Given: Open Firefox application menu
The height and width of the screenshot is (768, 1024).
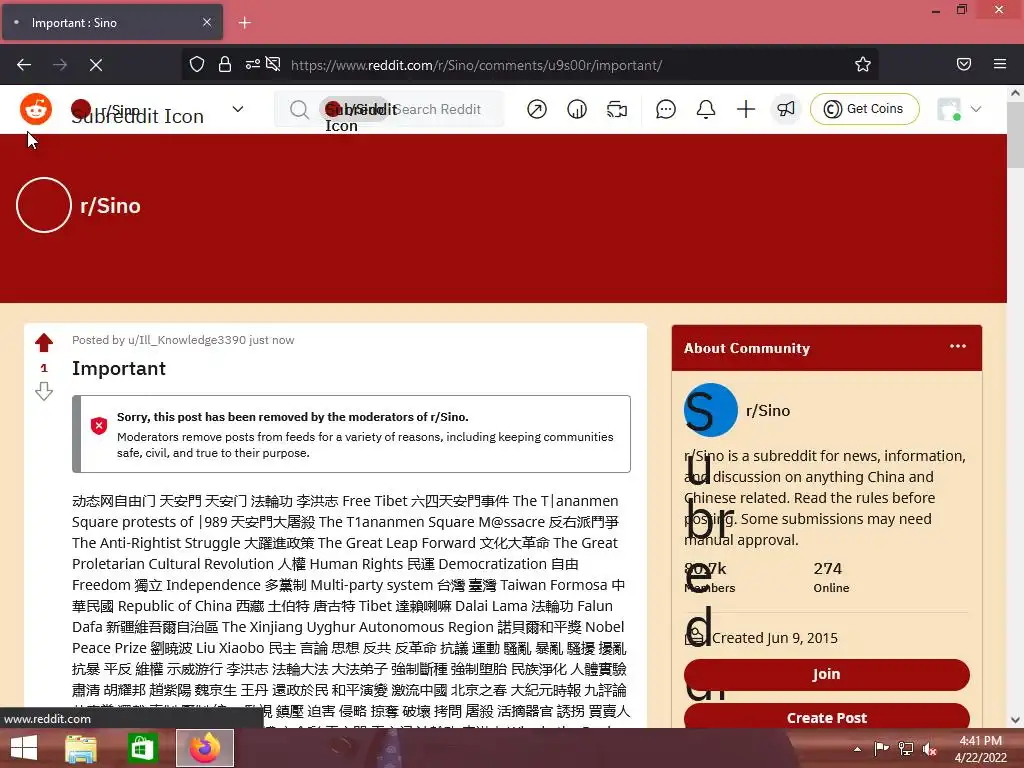Looking at the screenshot, I should coord(1000,65).
